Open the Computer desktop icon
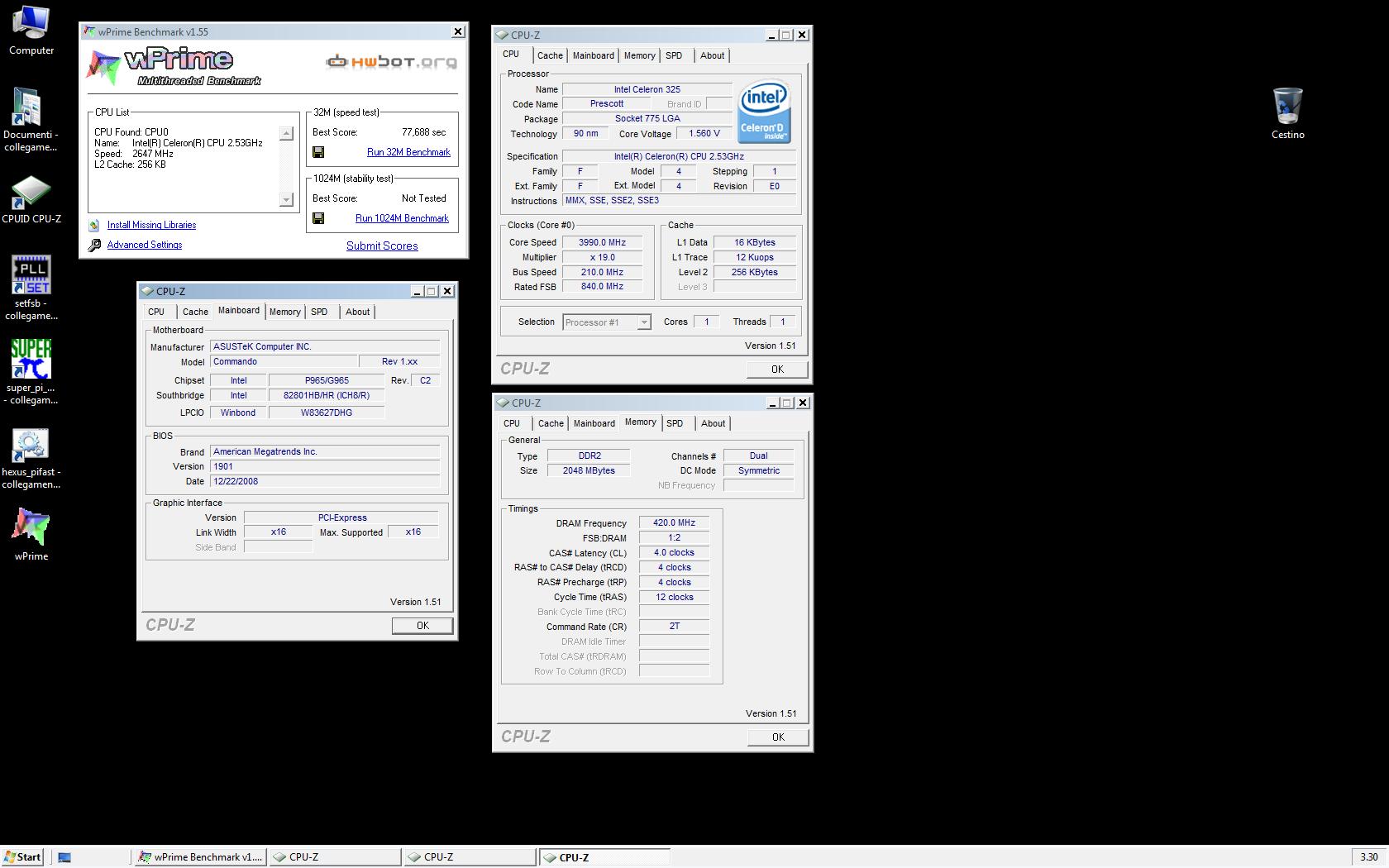Screen dimensions: 1389x868 pos(31,31)
